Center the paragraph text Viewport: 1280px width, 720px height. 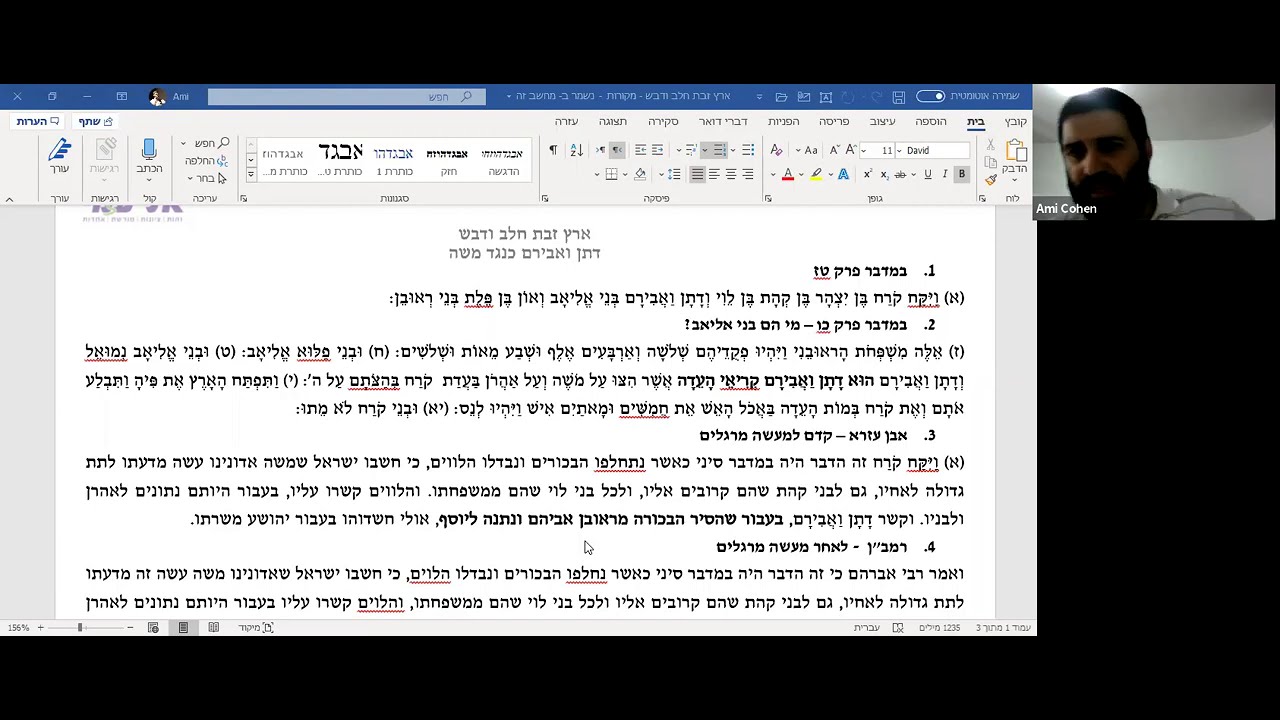(x=731, y=174)
